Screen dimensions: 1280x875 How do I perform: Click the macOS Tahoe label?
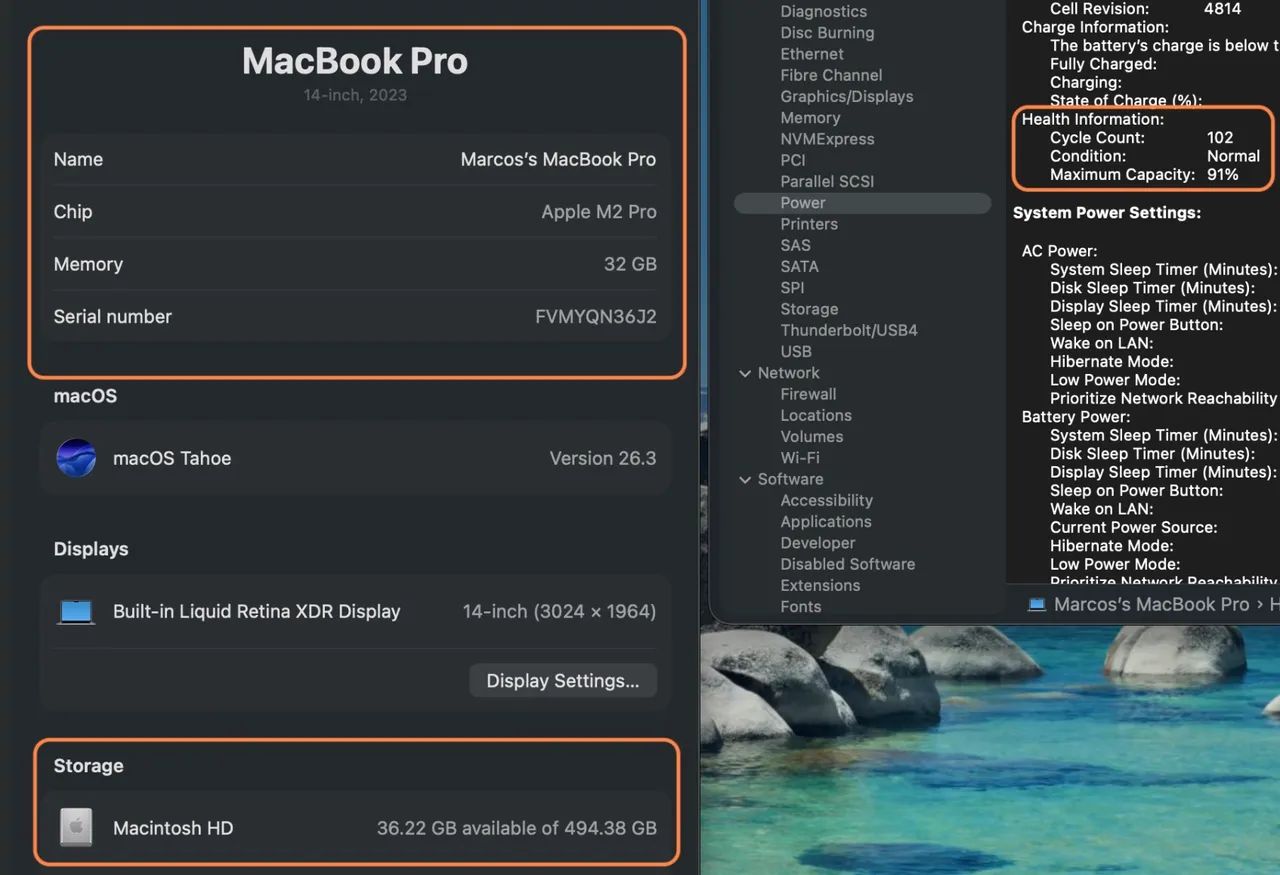coord(172,458)
